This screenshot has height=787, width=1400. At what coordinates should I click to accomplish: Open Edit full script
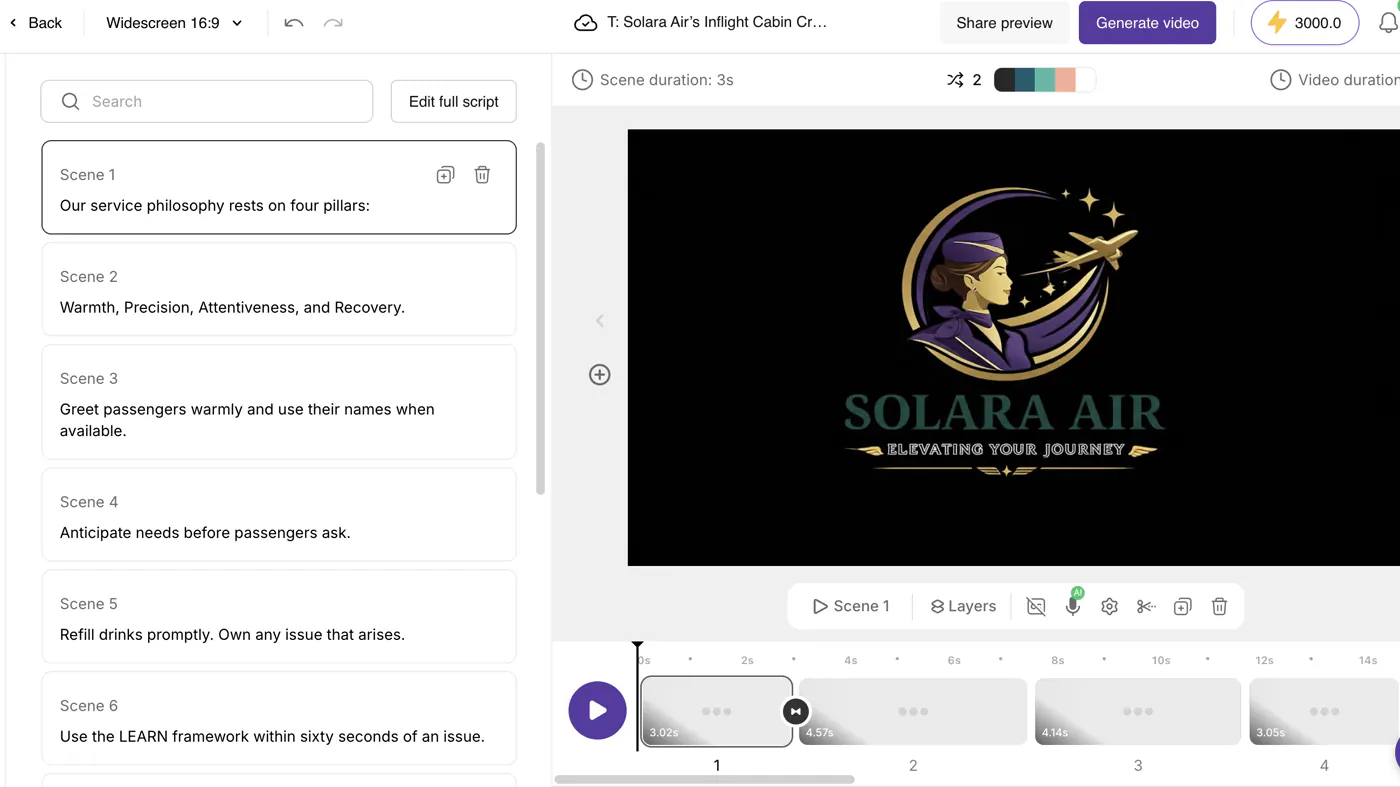point(454,101)
